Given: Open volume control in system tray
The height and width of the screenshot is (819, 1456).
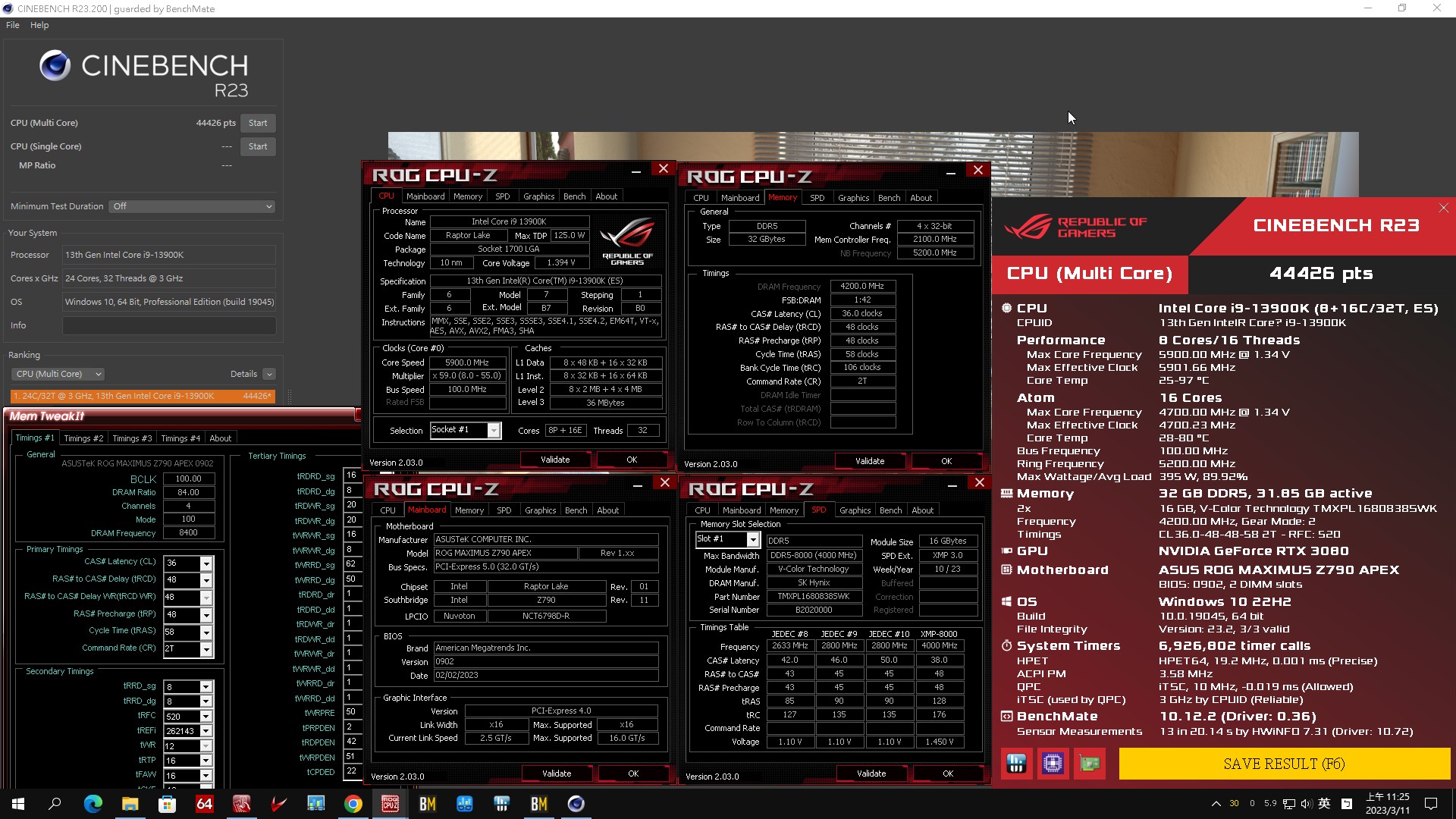Looking at the screenshot, I should click(1306, 804).
